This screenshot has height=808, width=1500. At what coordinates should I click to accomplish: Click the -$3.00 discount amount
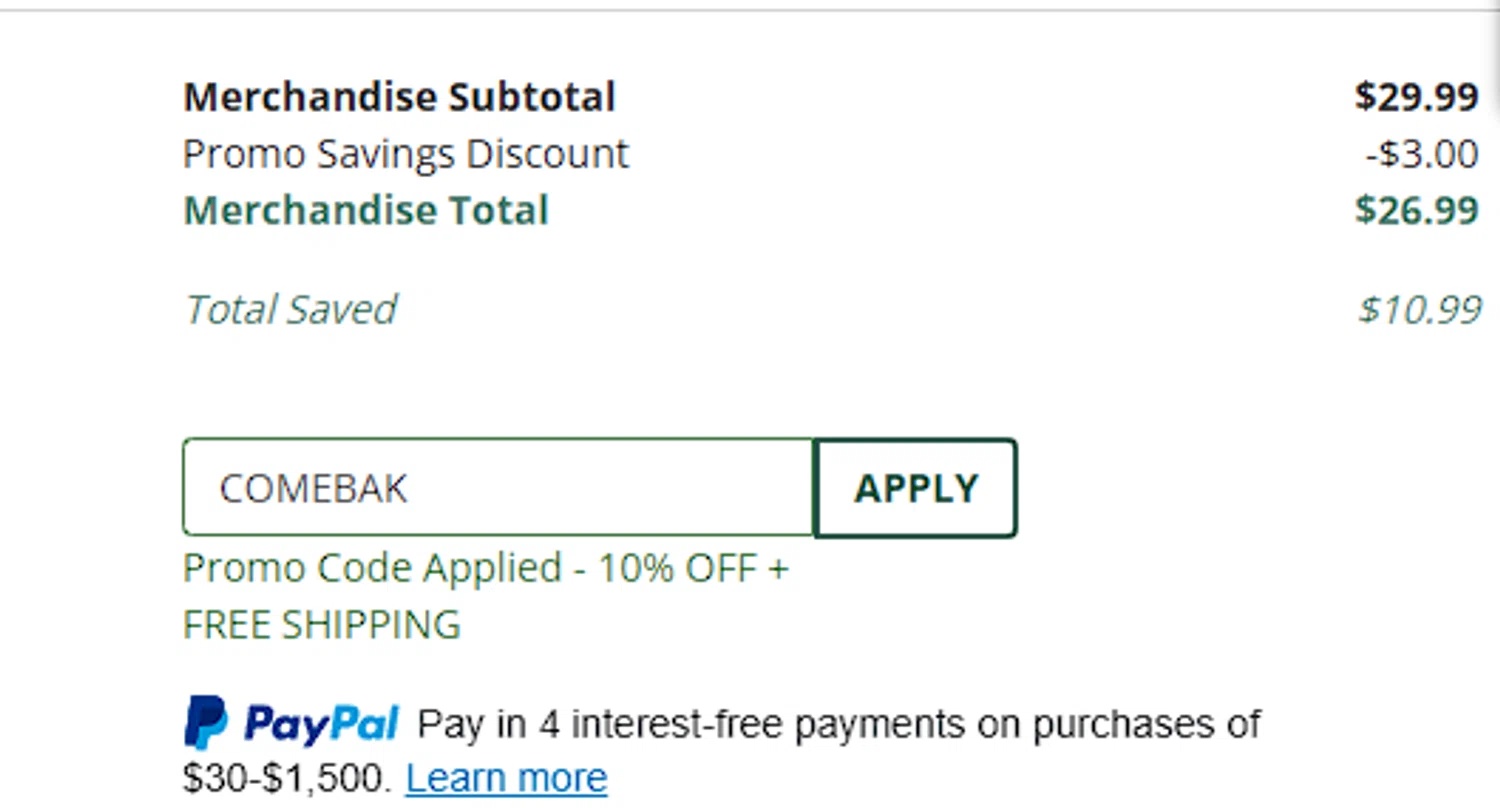click(x=1421, y=154)
